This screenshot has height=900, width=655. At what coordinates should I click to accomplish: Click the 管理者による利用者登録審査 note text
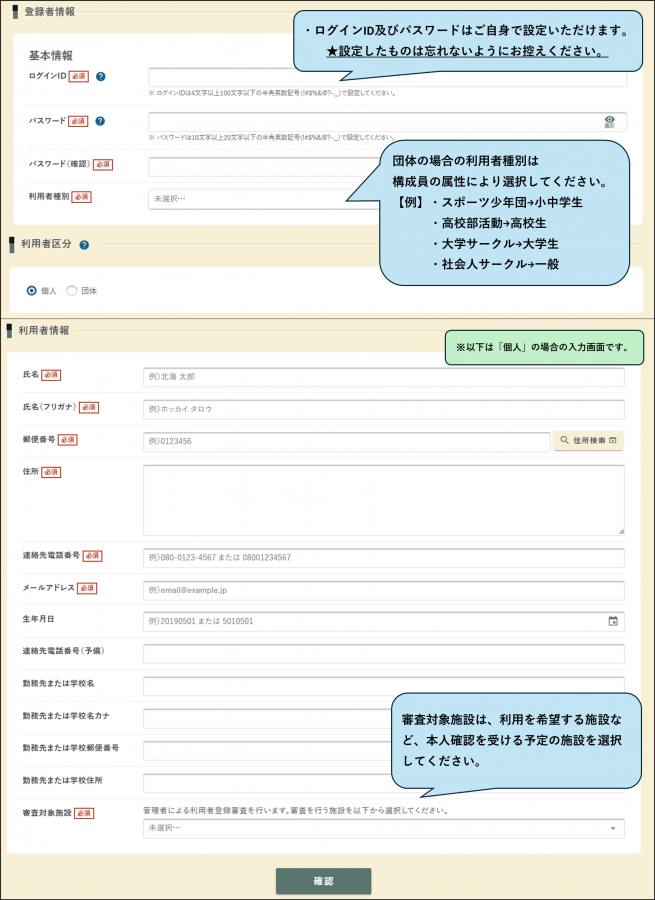point(295,811)
